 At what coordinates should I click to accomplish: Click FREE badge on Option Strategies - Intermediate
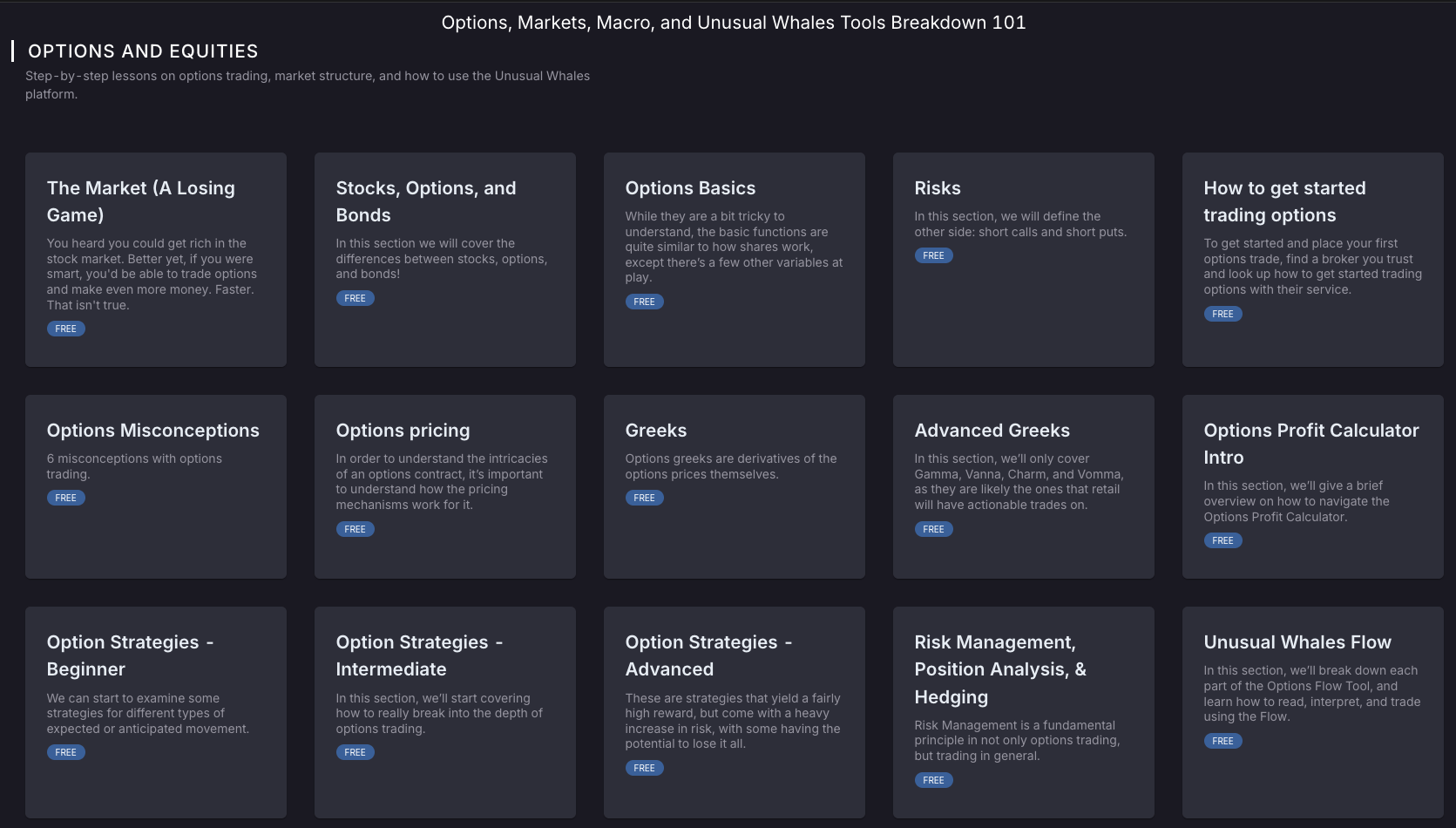(356, 752)
